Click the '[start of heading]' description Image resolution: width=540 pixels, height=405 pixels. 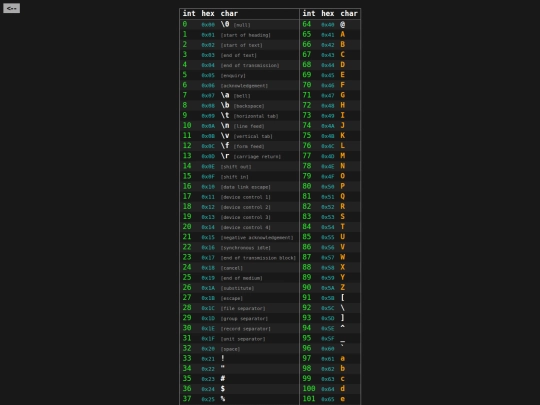pyautogui.click(x=246, y=35)
